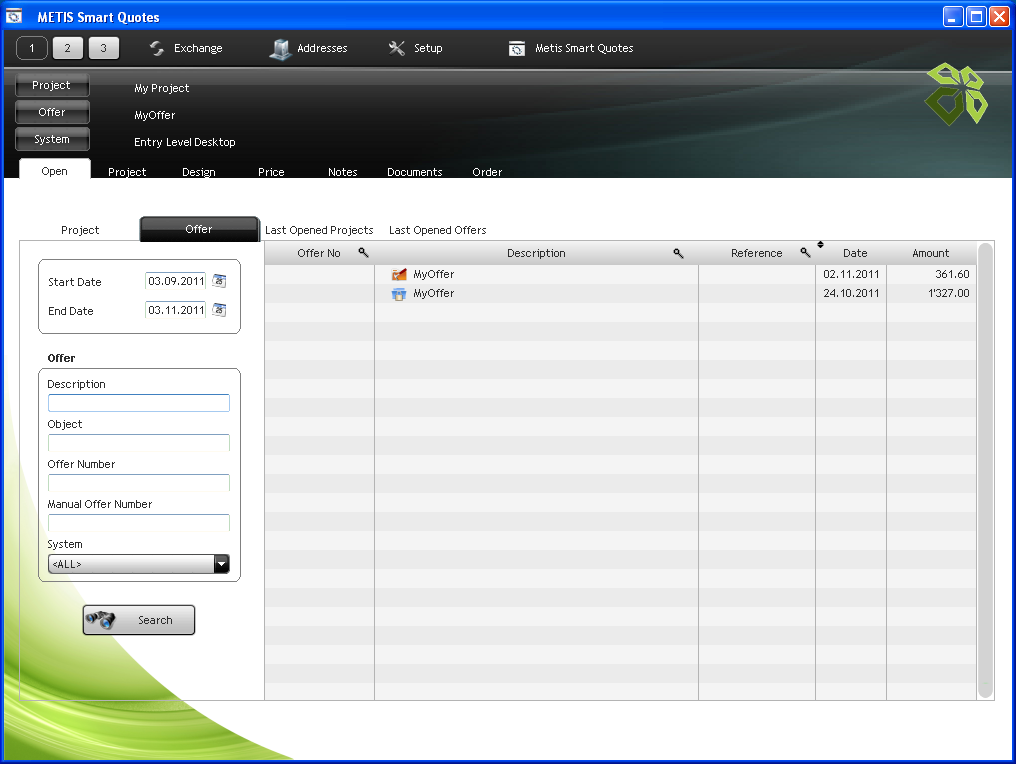Click the icon of the 24.10.2011 MyOffer row
This screenshot has height=764, width=1016.
pos(399,294)
